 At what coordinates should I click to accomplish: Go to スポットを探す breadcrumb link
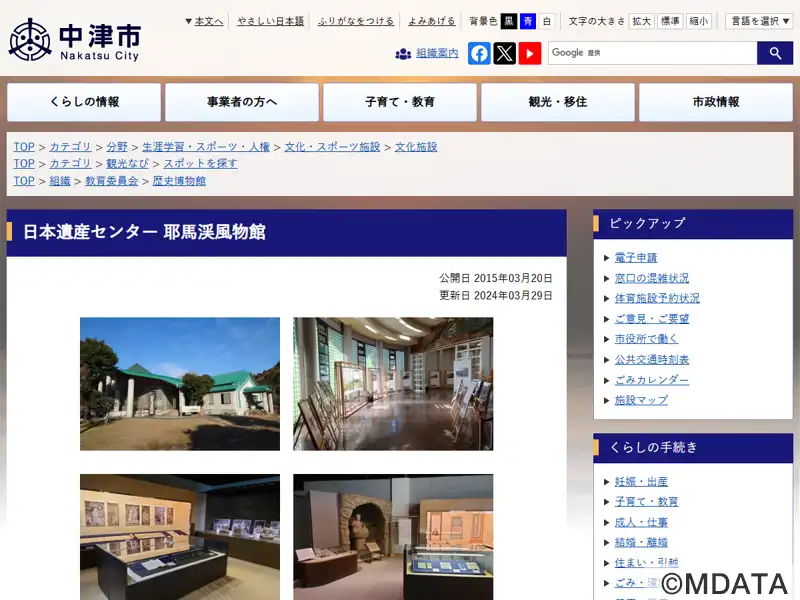click(x=201, y=164)
